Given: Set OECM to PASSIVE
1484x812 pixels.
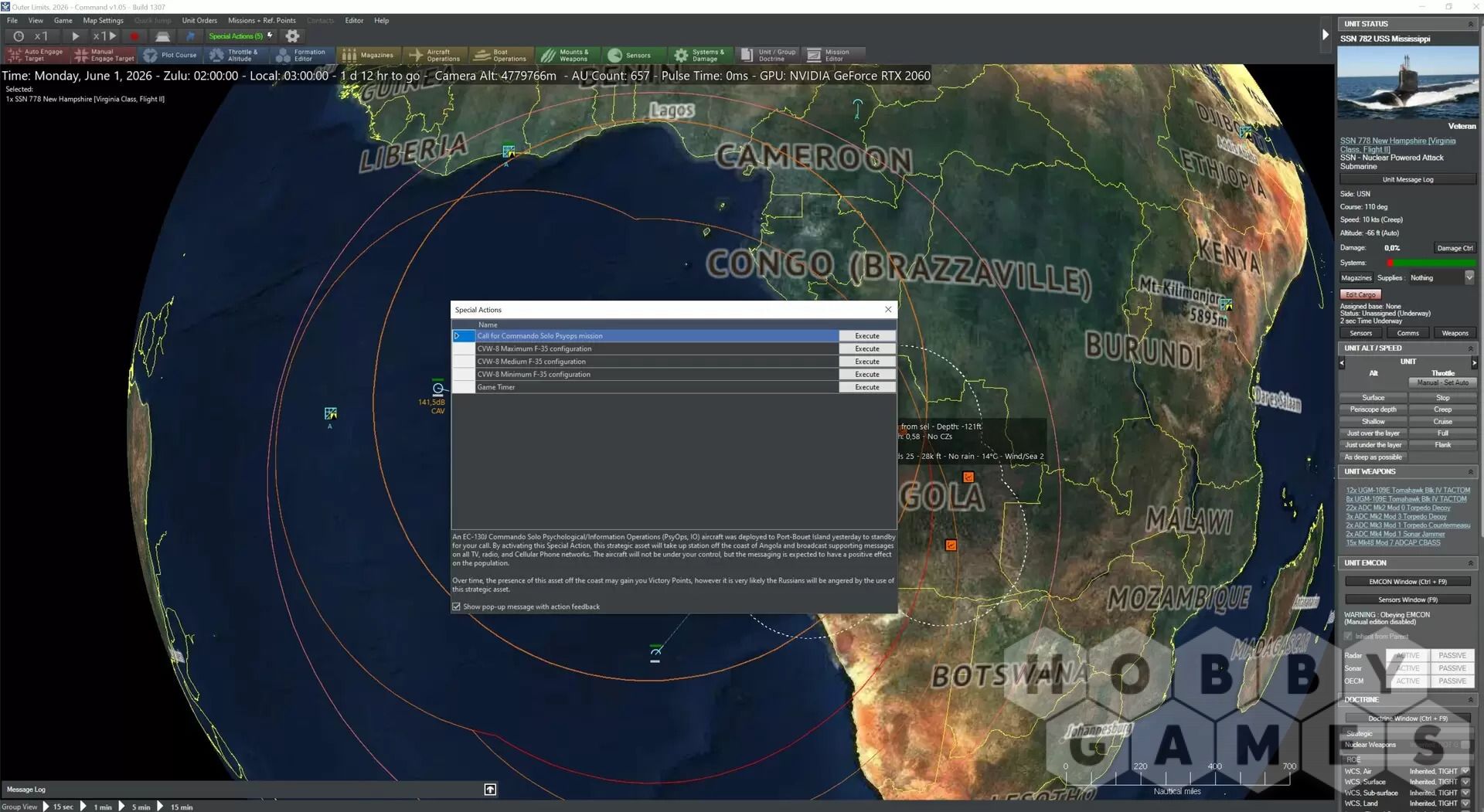Looking at the screenshot, I should [x=1452, y=681].
